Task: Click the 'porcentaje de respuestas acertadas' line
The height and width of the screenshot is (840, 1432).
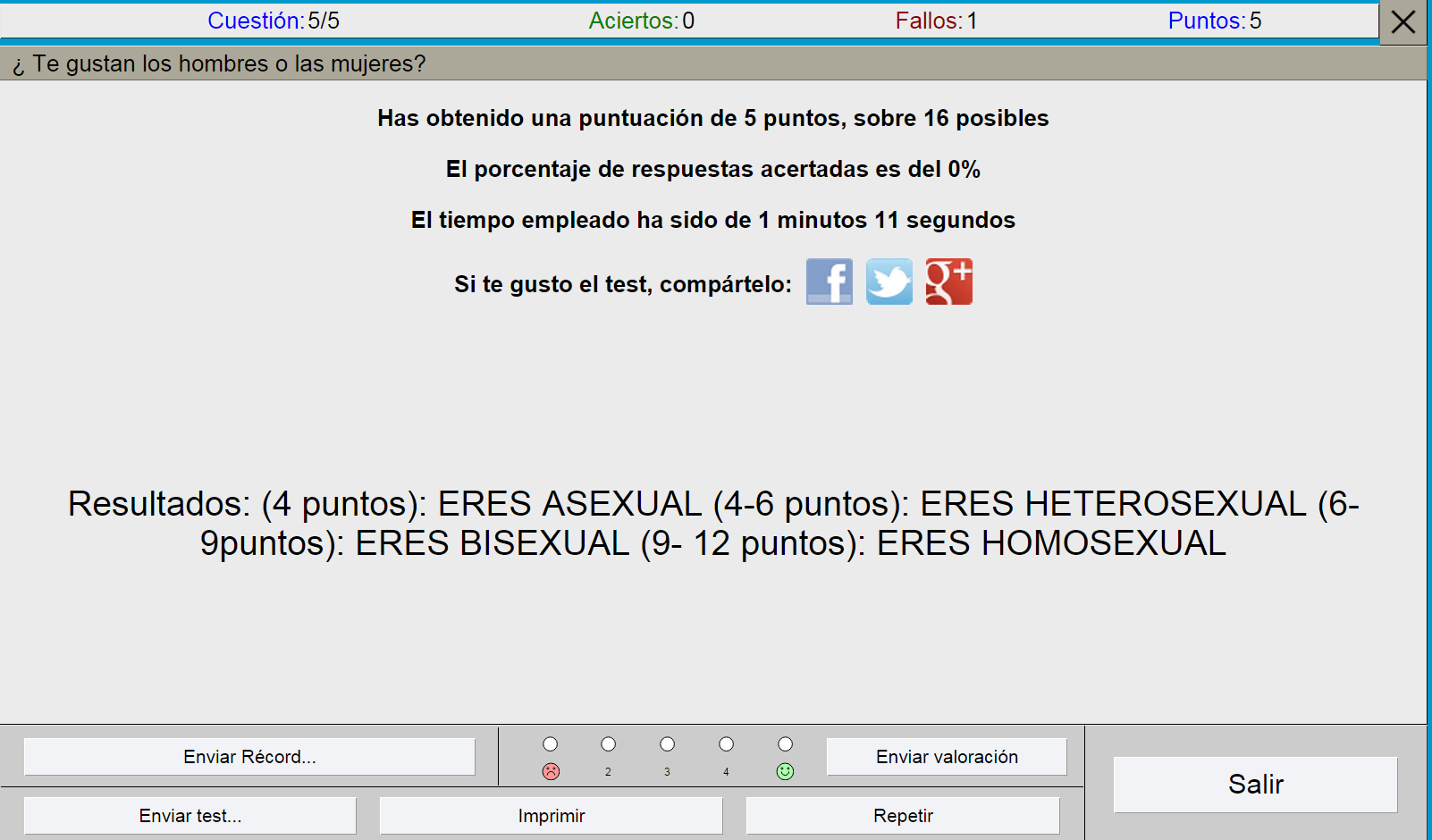Action: (713, 169)
